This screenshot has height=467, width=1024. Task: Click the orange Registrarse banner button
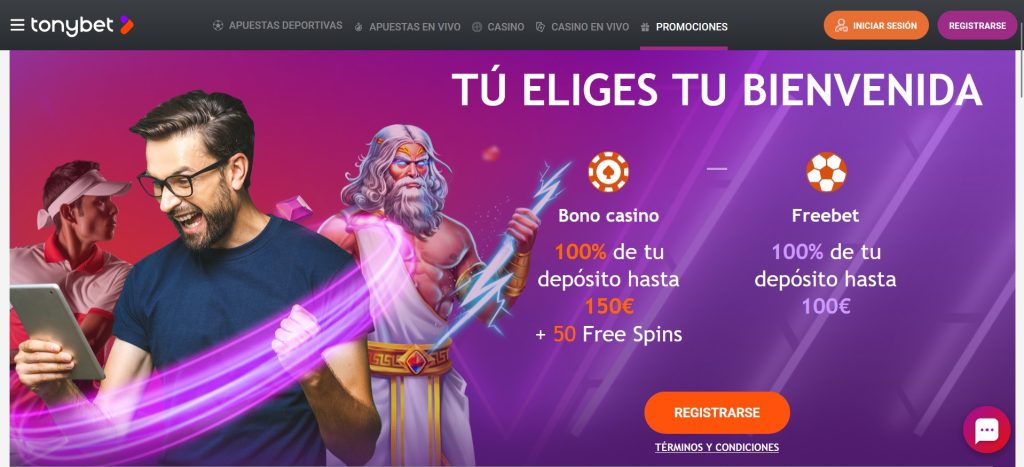coord(717,413)
